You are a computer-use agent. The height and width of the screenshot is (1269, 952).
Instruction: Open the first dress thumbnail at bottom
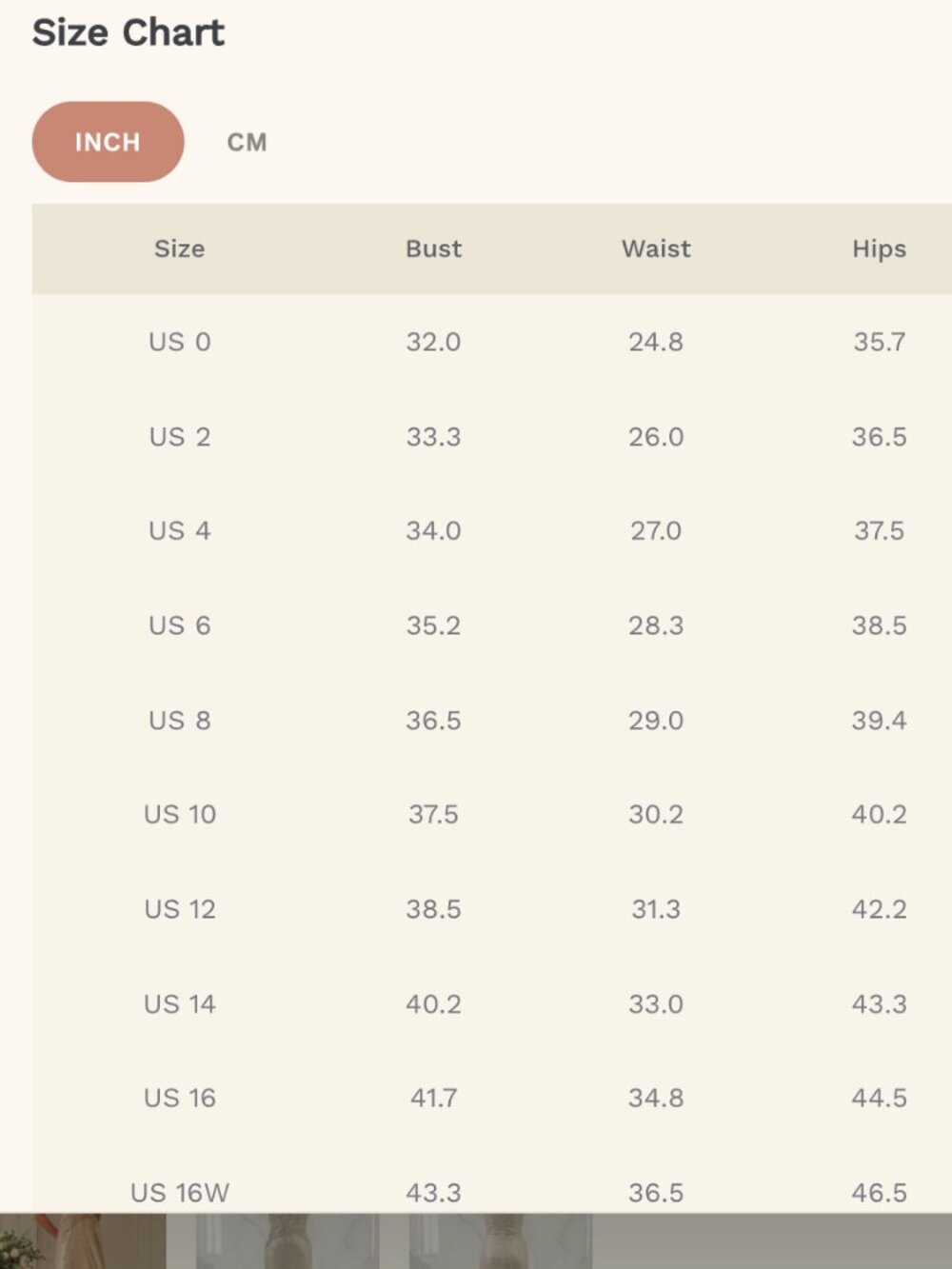(83, 1241)
